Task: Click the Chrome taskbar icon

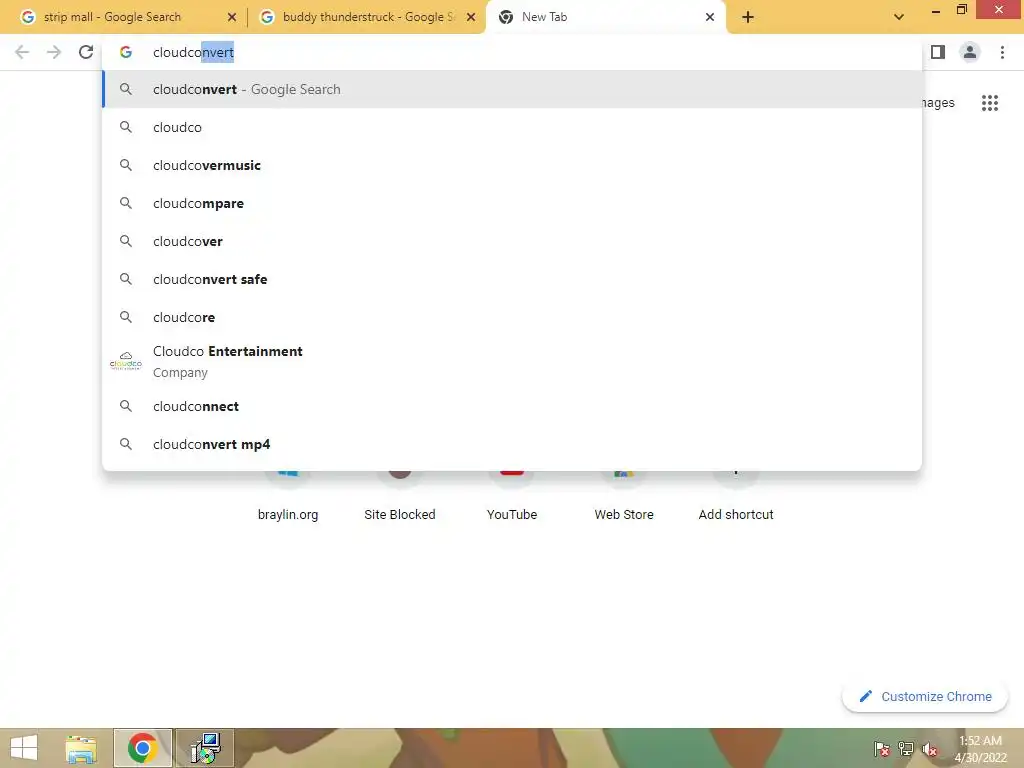Action: pyautogui.click(x=142, y=748)
